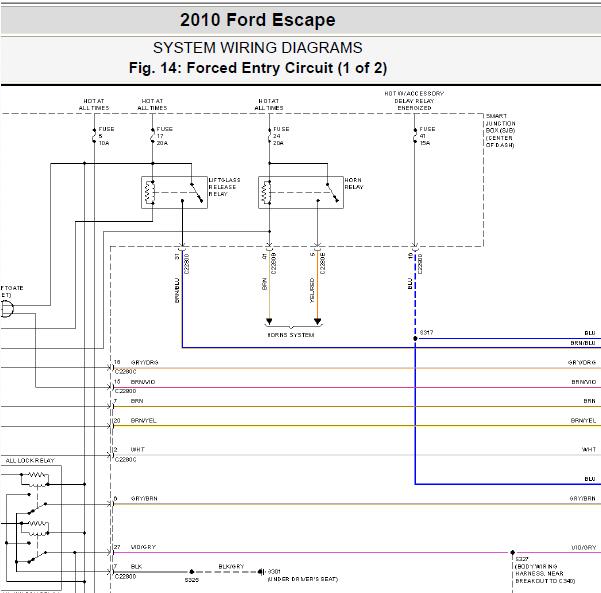
Task: Click 'HOT AT ALL TIMES' above Fuse 24
Action: tap(269, 104)
